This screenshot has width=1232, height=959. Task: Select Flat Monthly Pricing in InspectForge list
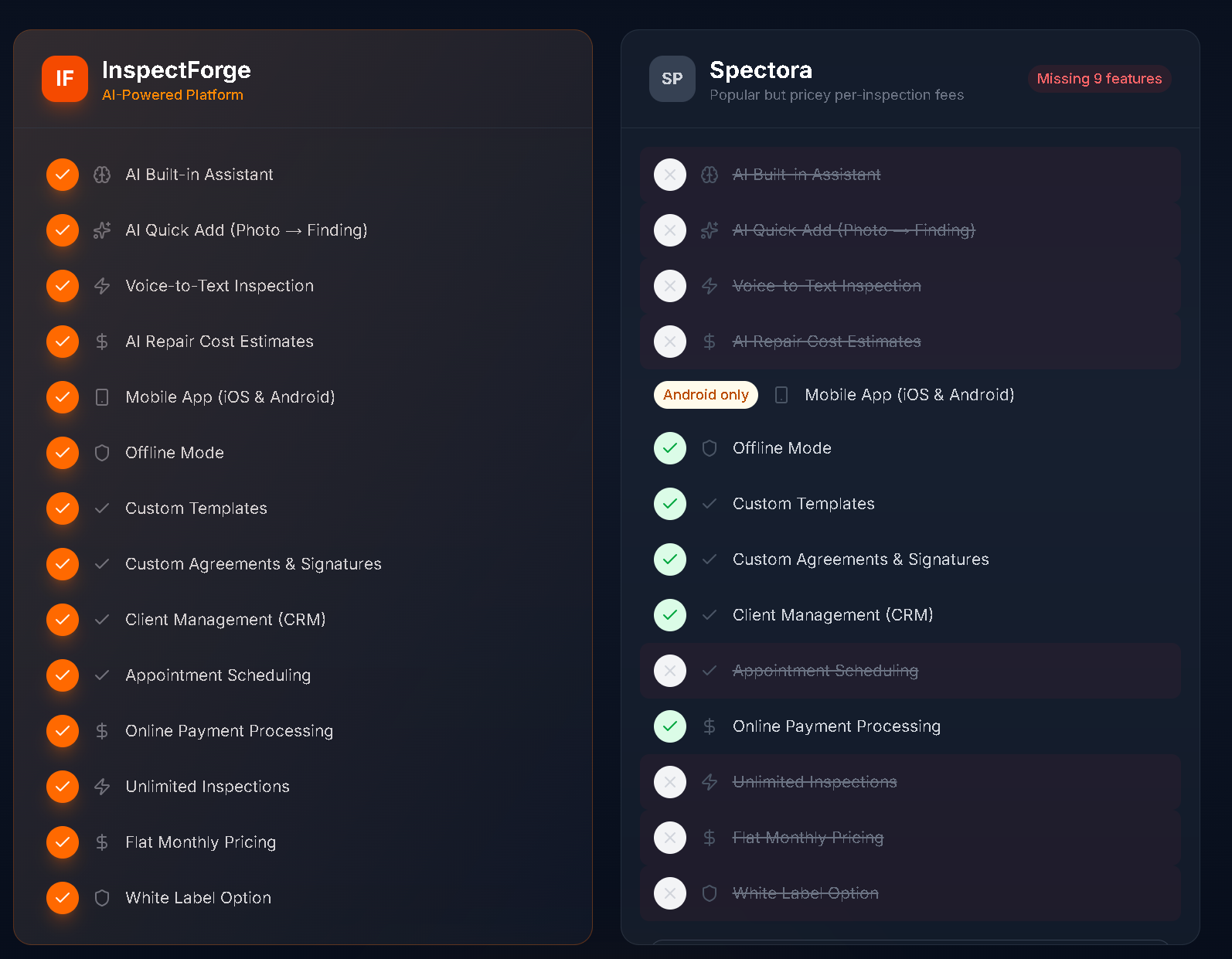(x=200, y=842)
